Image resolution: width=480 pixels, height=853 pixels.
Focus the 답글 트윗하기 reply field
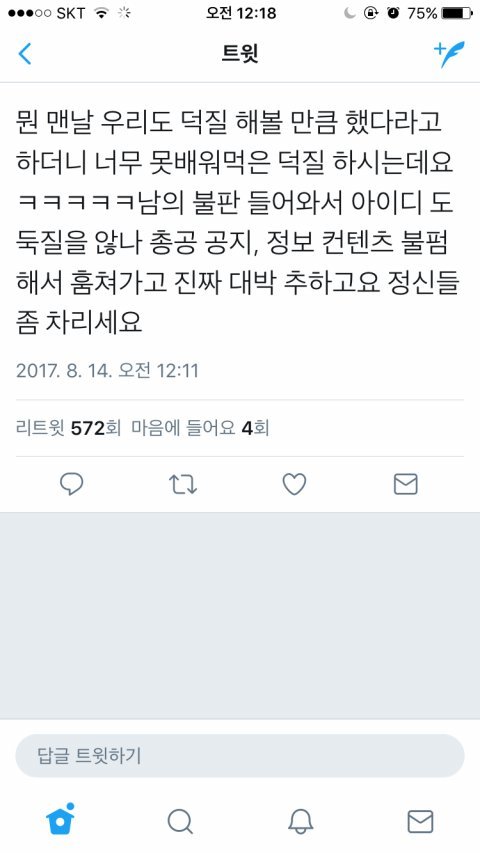coord(239,756)
